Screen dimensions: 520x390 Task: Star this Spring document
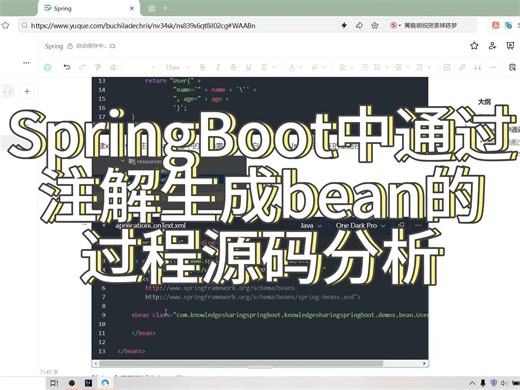pos(474,46)
